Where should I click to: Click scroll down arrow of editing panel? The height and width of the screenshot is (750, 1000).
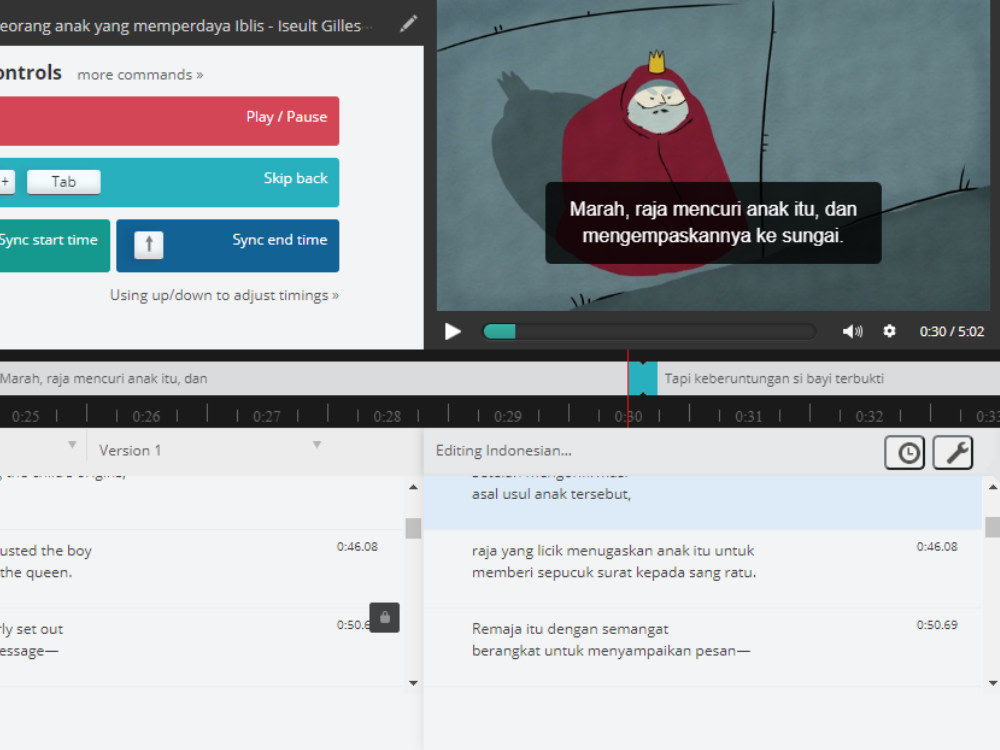click(x=993, y=683)
